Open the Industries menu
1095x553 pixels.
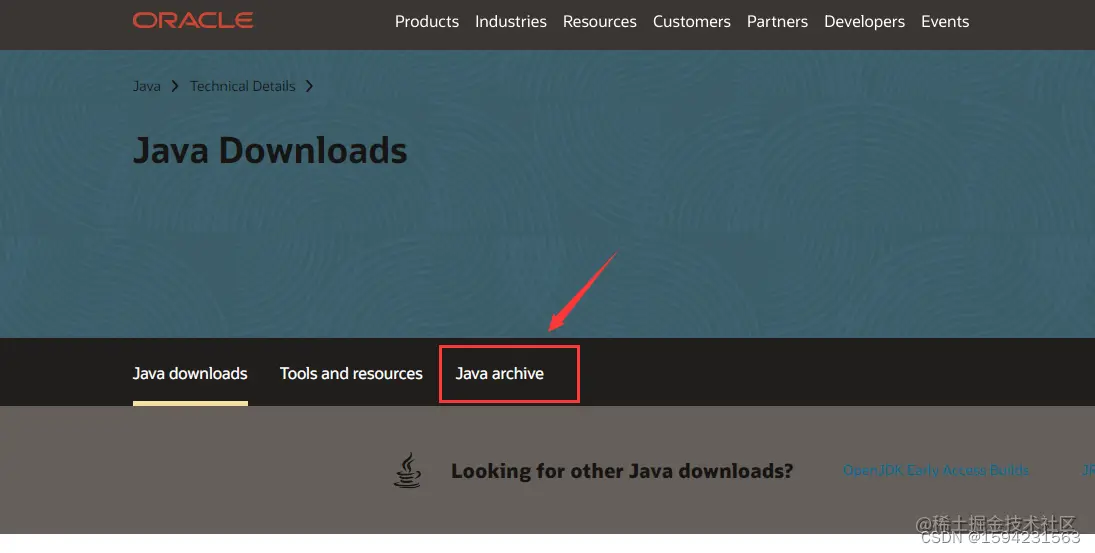[x=510, y=22]
